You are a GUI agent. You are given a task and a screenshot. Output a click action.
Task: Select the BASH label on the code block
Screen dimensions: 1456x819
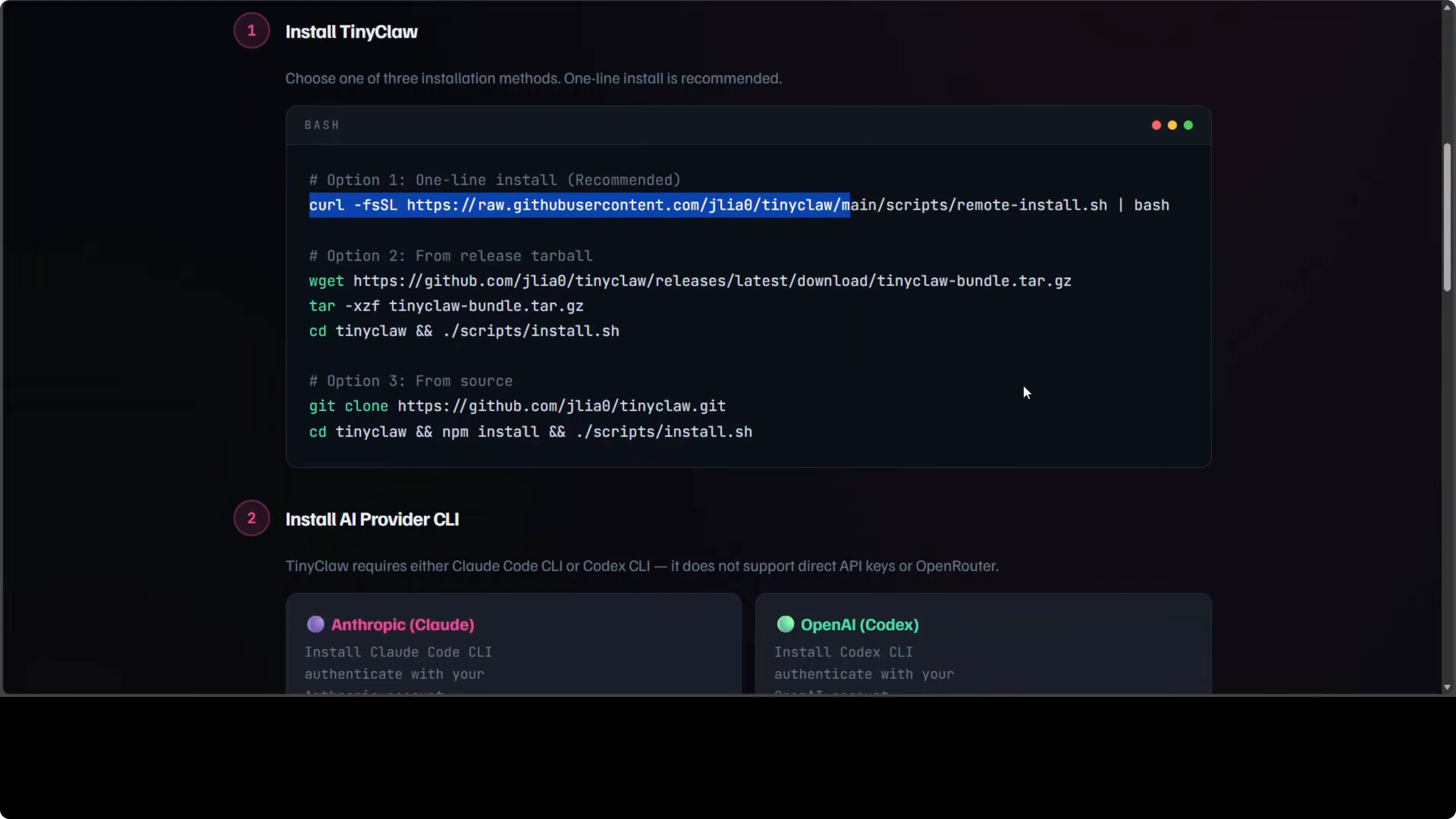pos(322,125)
